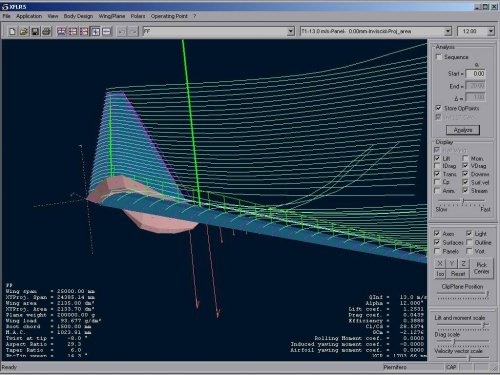Enable the Panels checkbox
This screenshot has height=375, width=500.
(437, 251)
